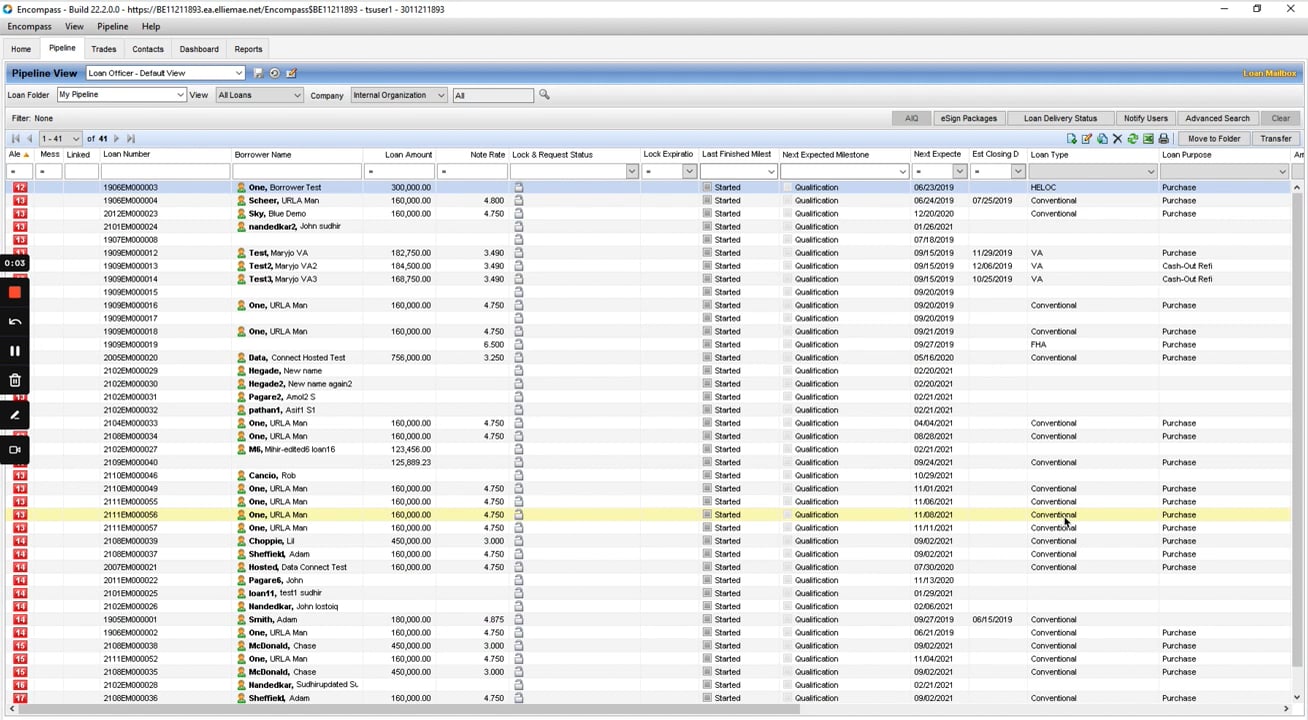Export pipeline to Excel icon
Image resolution: width=1308 pixels, height=720 pixels.
(x=1148, y=139)
